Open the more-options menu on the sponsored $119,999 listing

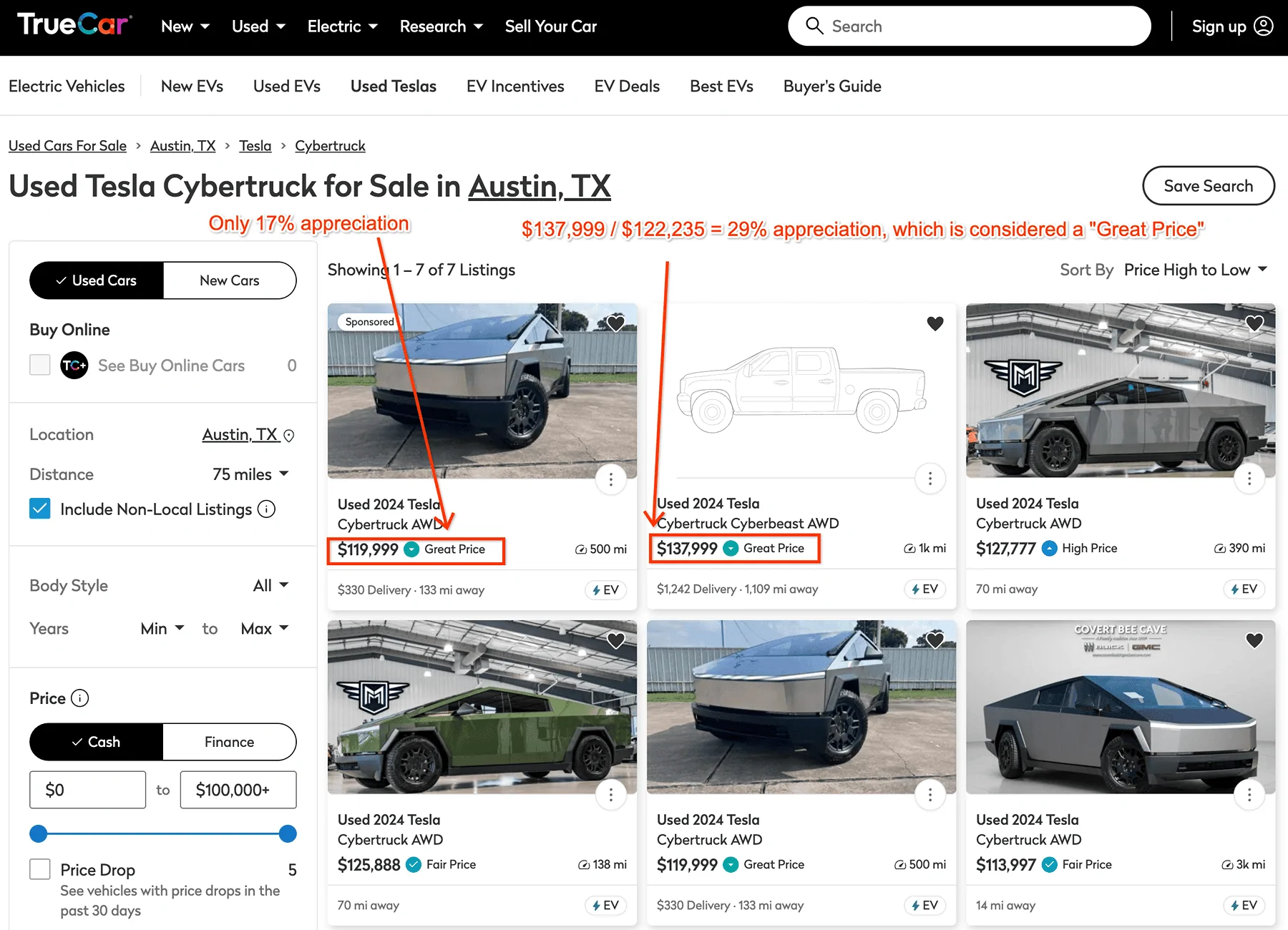tap(611, 479)
